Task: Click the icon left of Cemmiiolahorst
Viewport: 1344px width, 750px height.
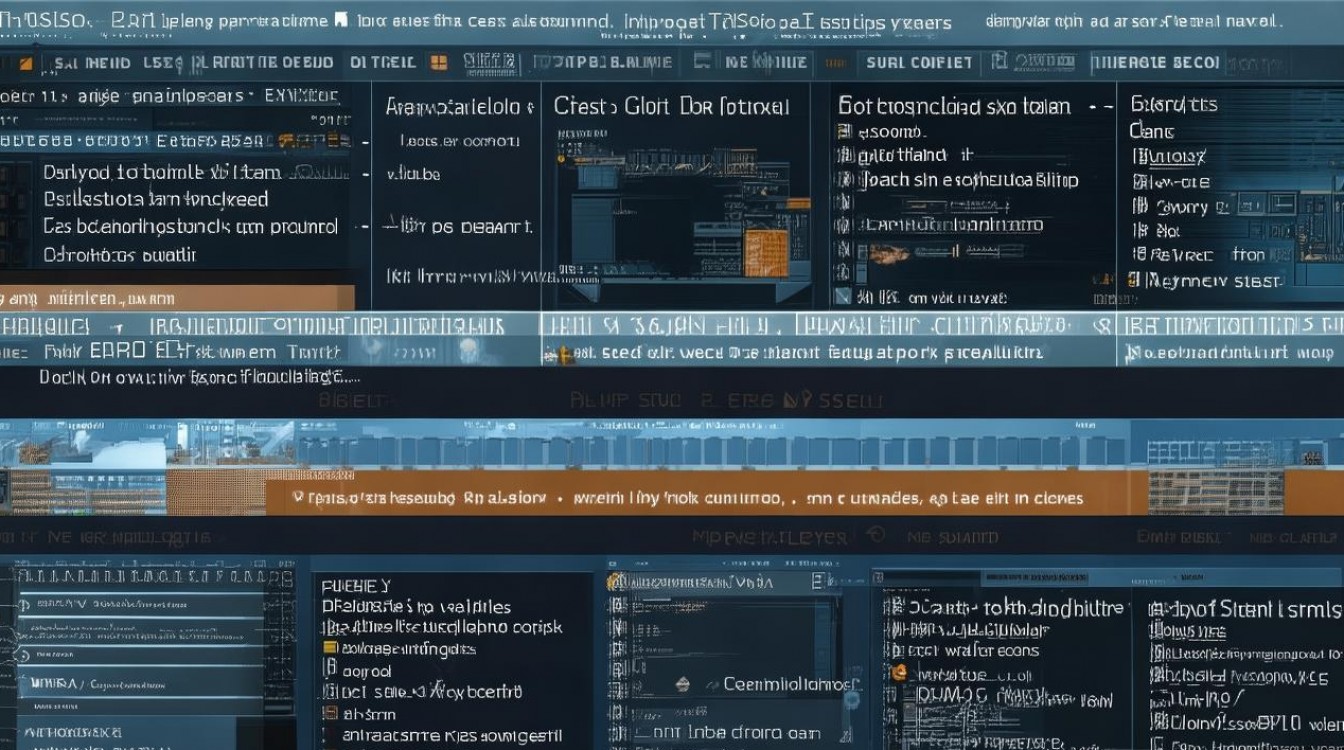Action: (683, 685)
